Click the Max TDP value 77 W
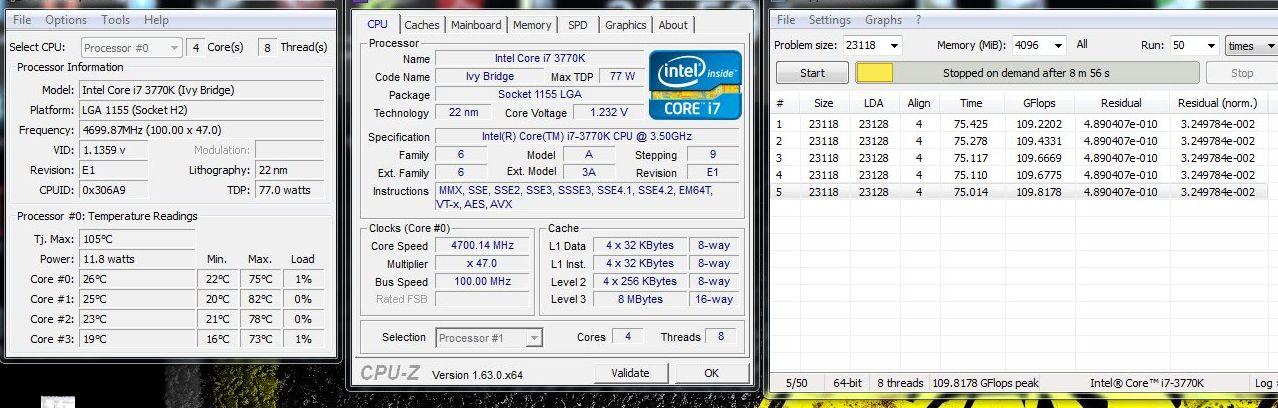Image resolution: width=1278 pixels, height=408 pixels. point(621,77)
